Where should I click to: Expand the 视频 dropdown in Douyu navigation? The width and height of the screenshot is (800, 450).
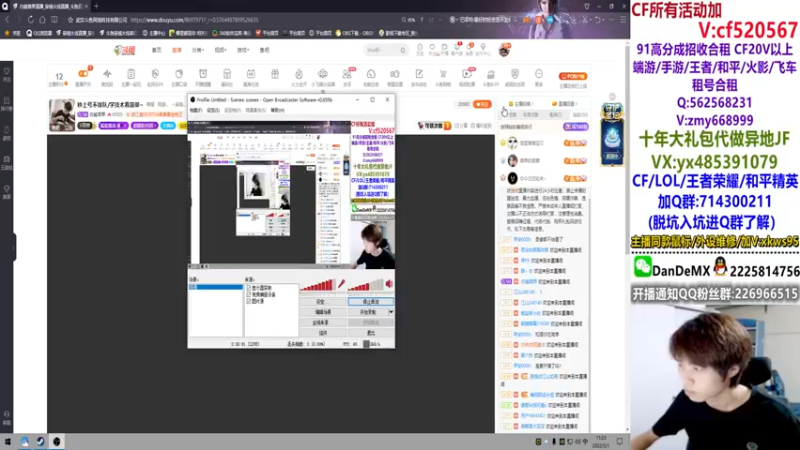[x=220, y=50]
